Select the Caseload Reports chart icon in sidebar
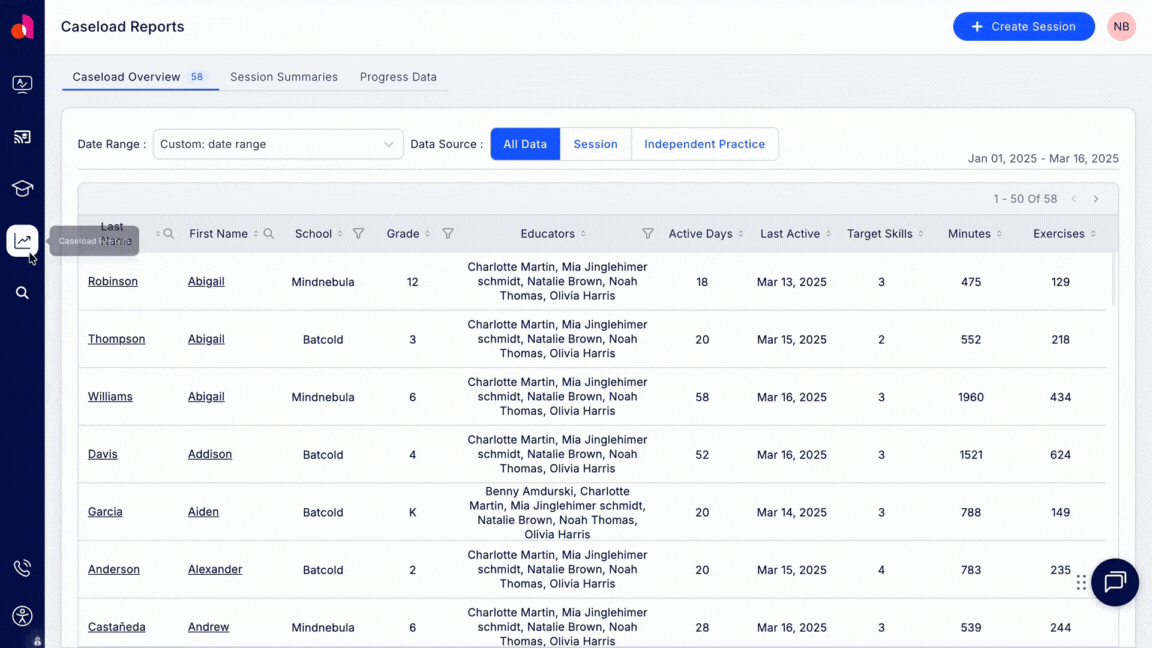 coord(22,240)
